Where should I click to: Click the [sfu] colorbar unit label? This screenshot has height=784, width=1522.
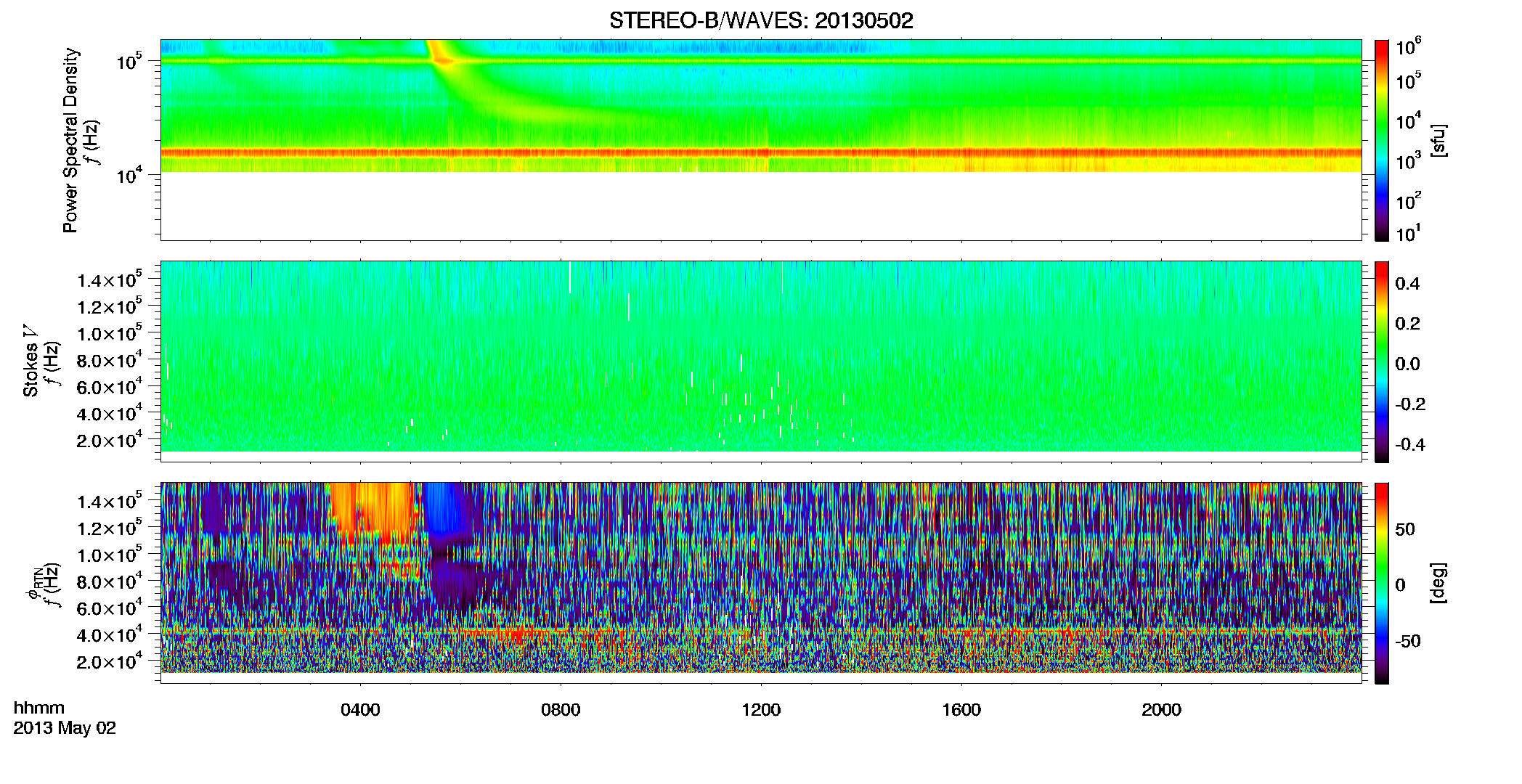[x=1438, y=140]
